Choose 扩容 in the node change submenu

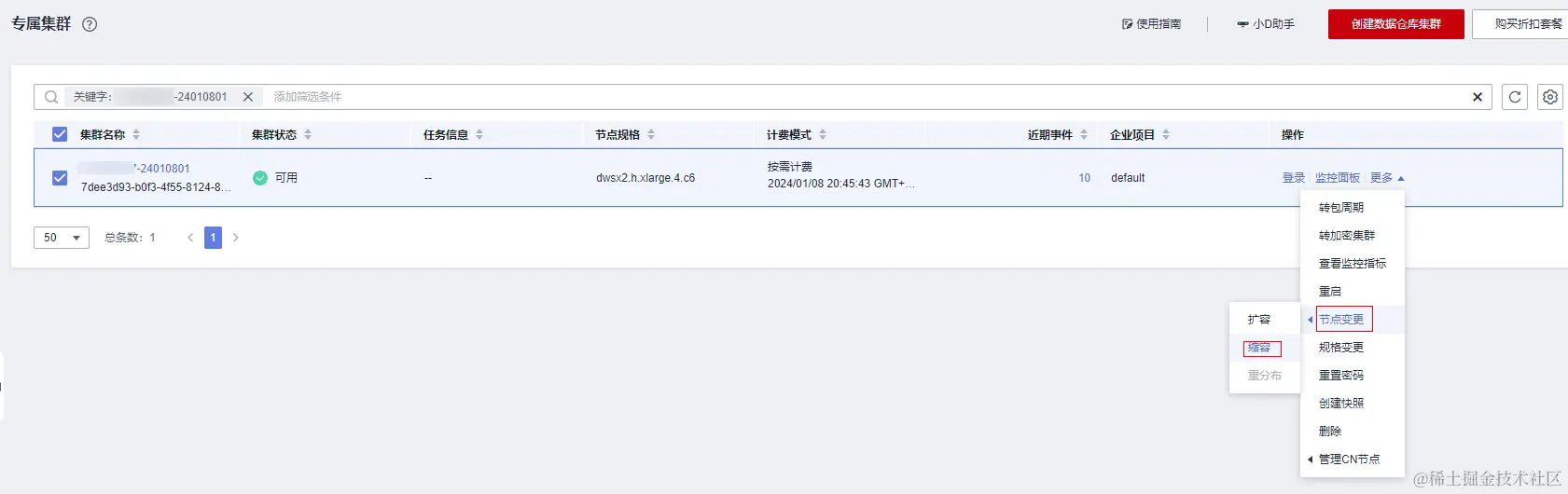[x=1259, y=320]
